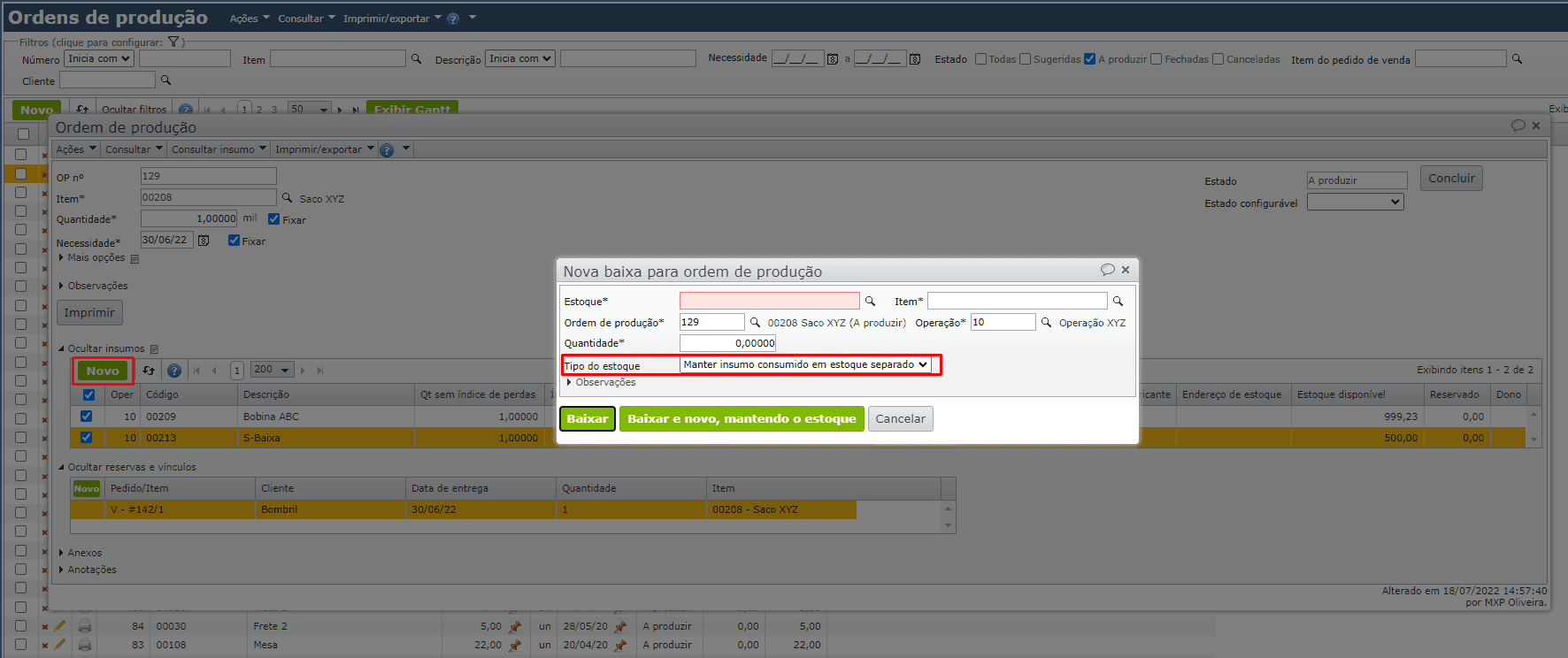Click the Novo button in reservas e vínculos table
Viewport: 1568px width, 658px height.
(87, 488)
